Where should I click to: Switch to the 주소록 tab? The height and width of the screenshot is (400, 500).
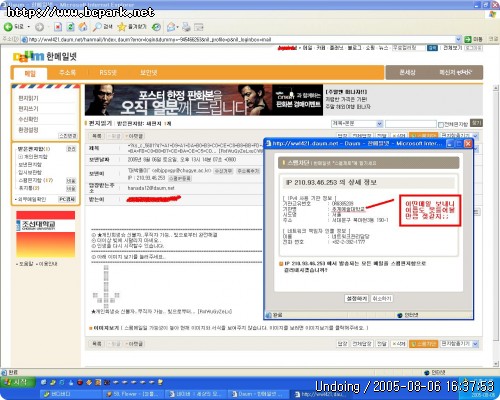click(67, 73)
